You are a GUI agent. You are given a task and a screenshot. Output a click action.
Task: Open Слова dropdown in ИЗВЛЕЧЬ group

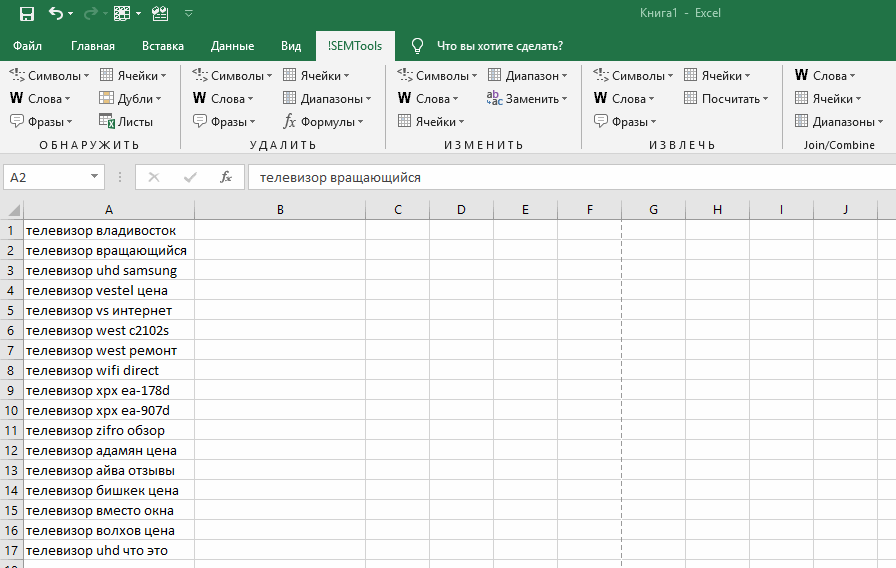point(625,98)
